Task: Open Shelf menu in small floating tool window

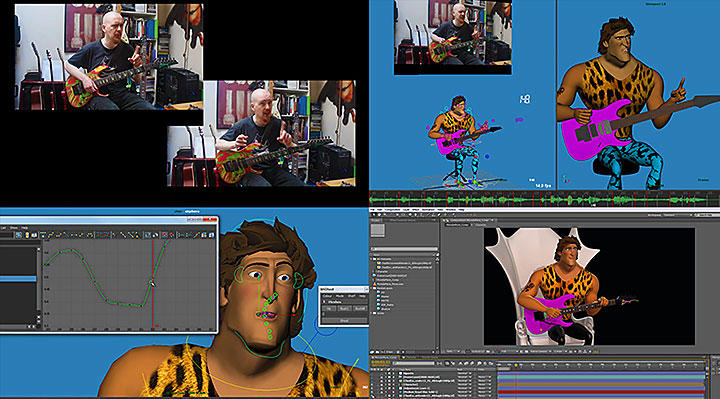Action: [x=351, y=296]
